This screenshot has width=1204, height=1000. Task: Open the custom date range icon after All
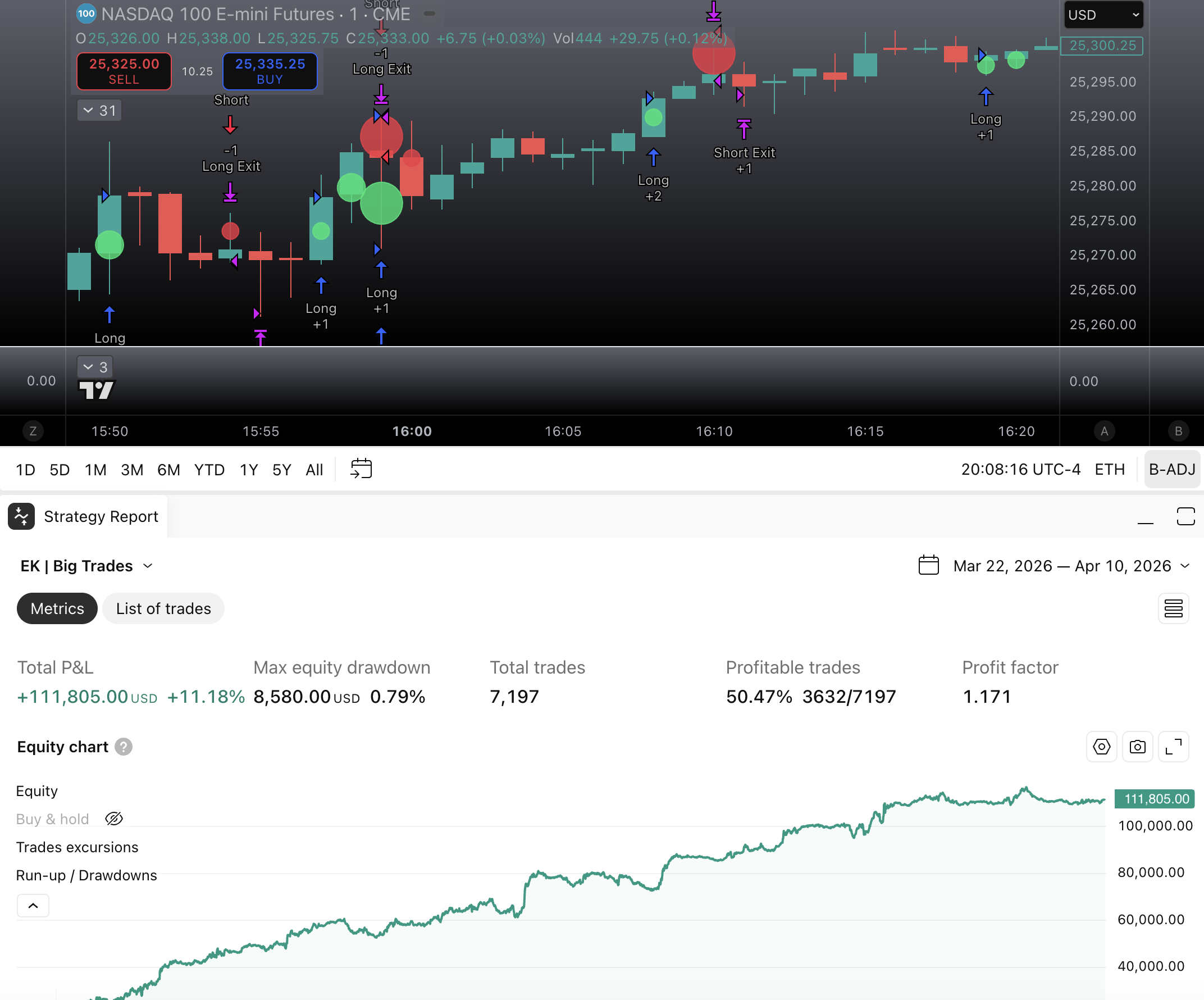coord(361,469)
